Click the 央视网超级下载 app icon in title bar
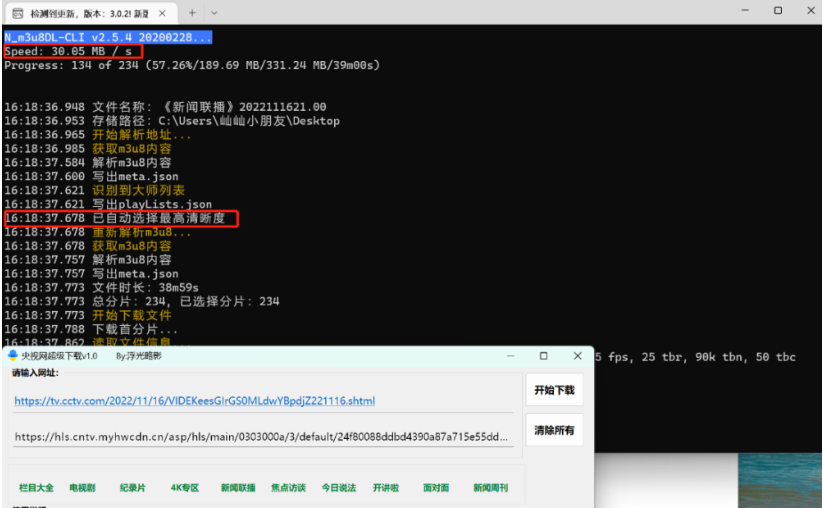 tap(13, 355)
